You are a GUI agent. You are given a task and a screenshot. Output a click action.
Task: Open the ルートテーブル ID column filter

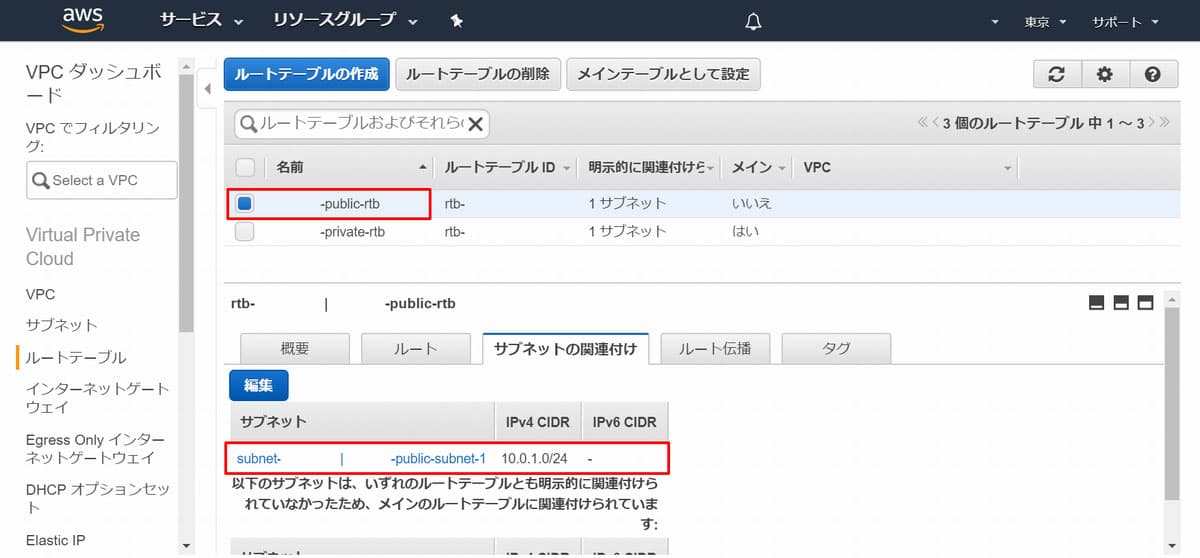[x=567, y=168]
